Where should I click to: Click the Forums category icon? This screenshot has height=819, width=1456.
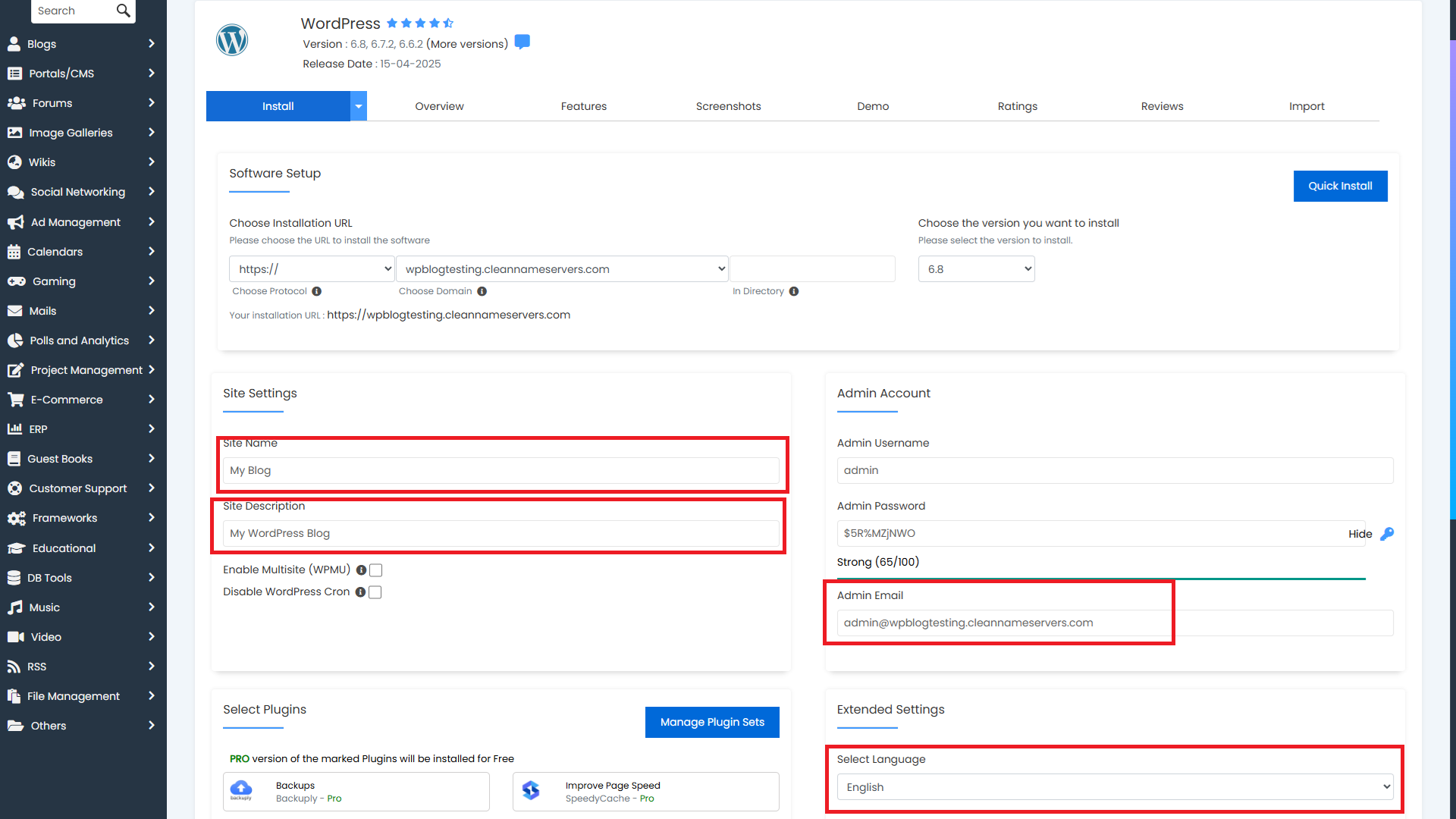click(x=16, y=103)
